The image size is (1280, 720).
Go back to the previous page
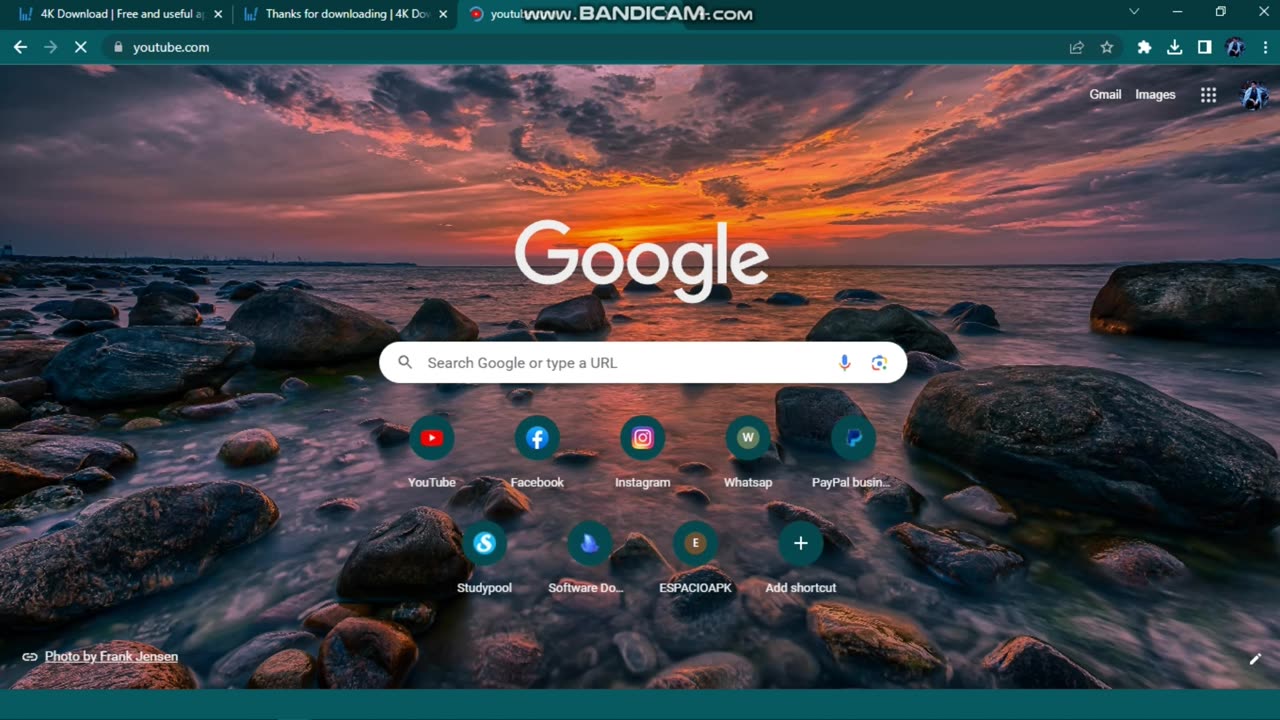[21, 47]
